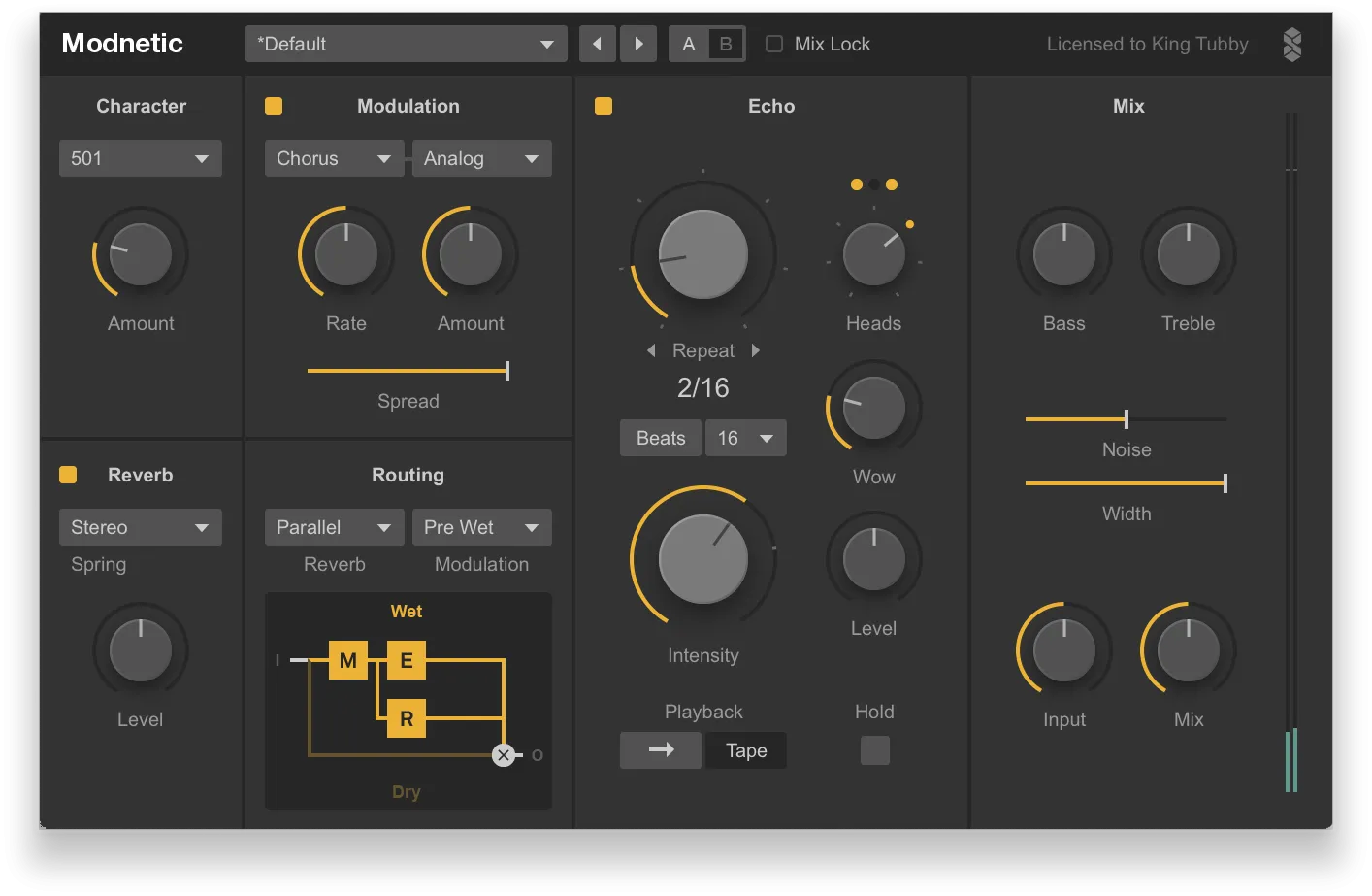This screenshot has width=1372, height=896.
Task: Toggle the Reverb section on/off
Action: click(x=68, y=475)
